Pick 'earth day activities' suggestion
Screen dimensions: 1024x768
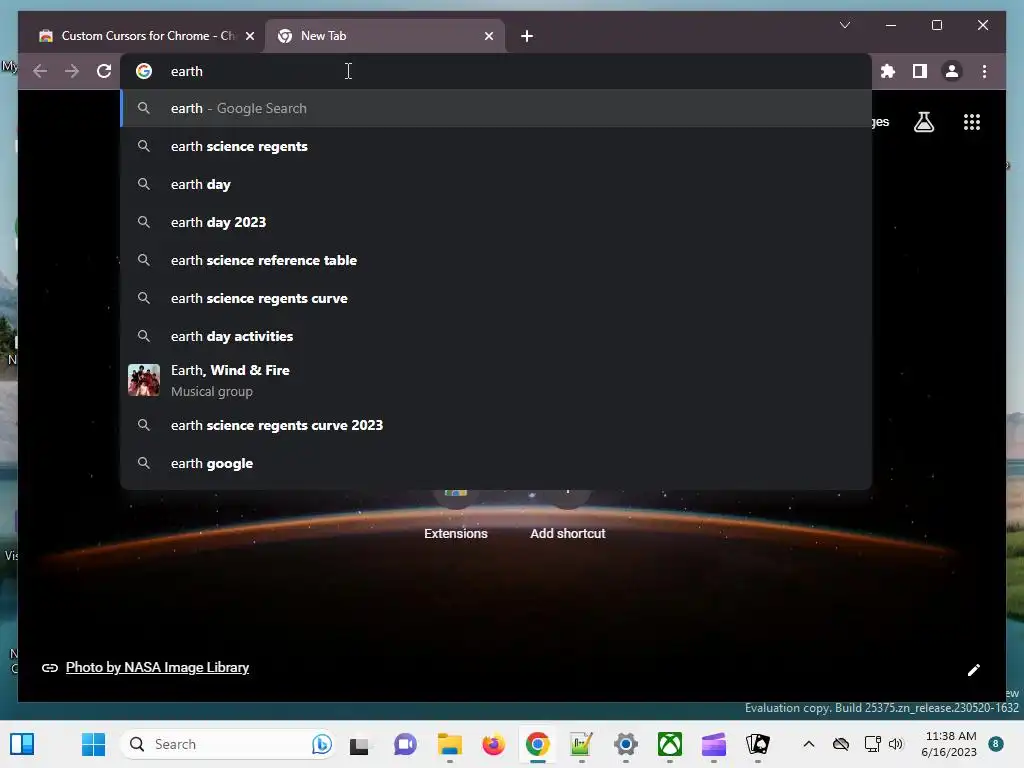[x=496, y=336]
